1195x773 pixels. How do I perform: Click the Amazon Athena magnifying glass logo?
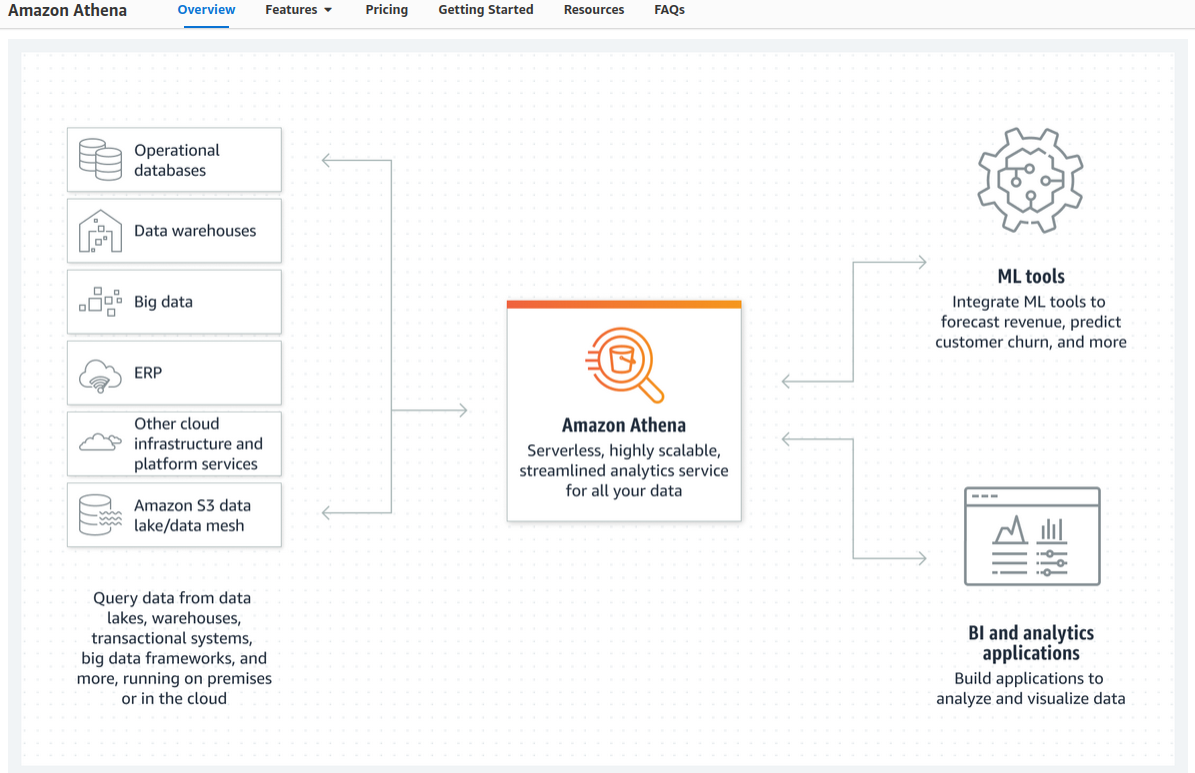[623, 363]
